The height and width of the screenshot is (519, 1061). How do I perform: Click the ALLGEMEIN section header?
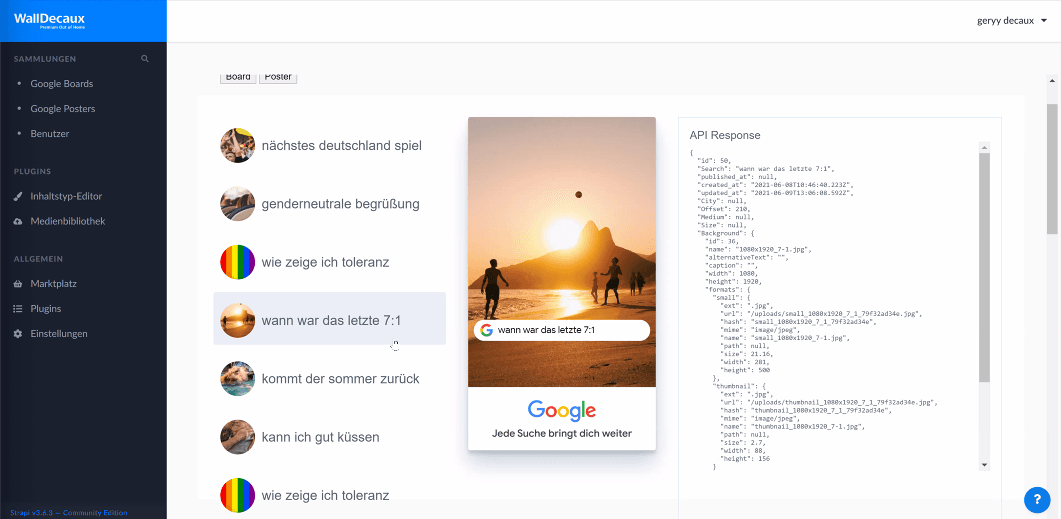[39, 258]
